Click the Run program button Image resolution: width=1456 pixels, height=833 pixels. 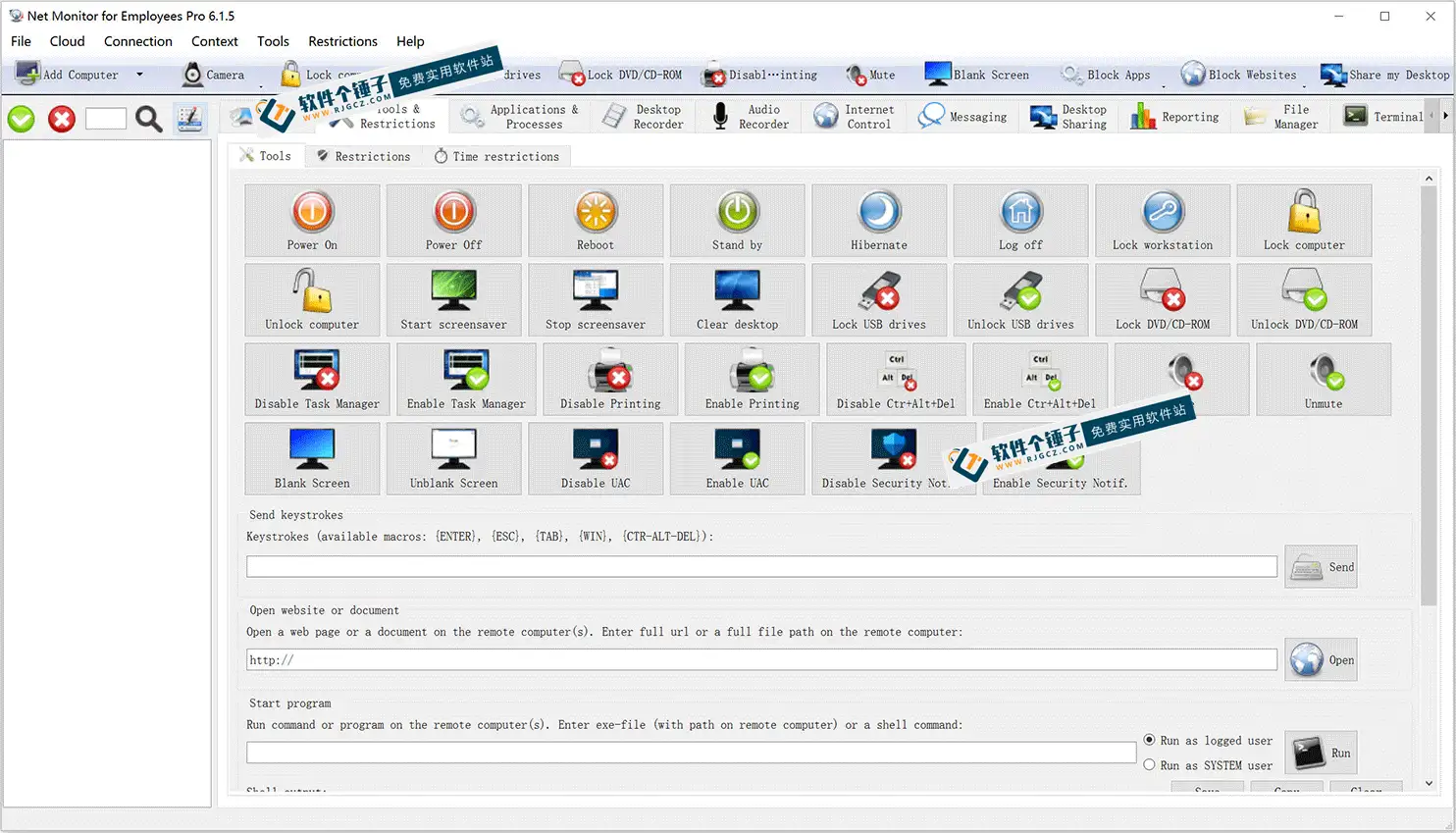(1321, 754)
